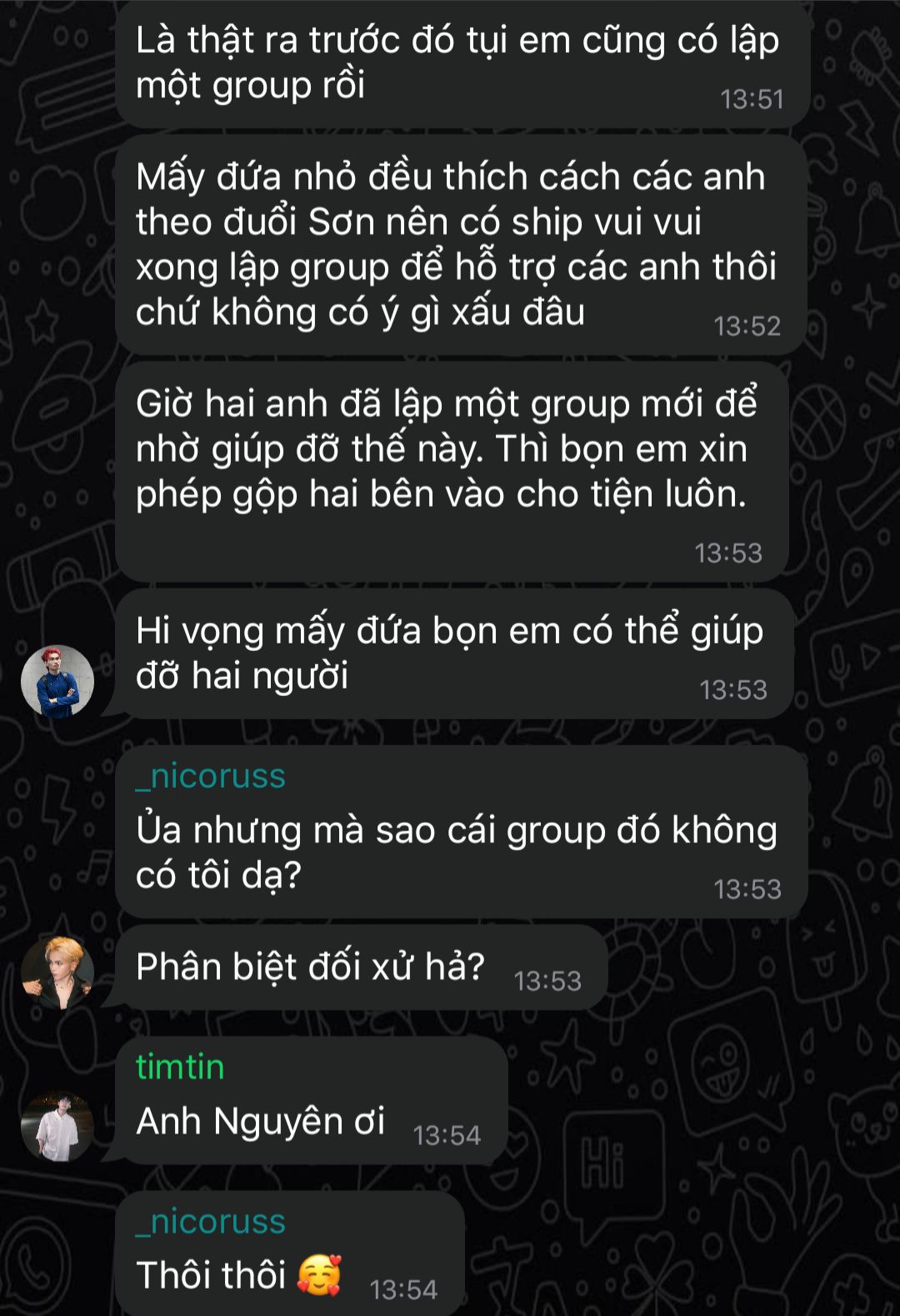Open timtin's profile picture in white shirt
Image resolution: width=900 pixels, height=1316 pixels.
pyautogui.click(x=57, y=1126)
